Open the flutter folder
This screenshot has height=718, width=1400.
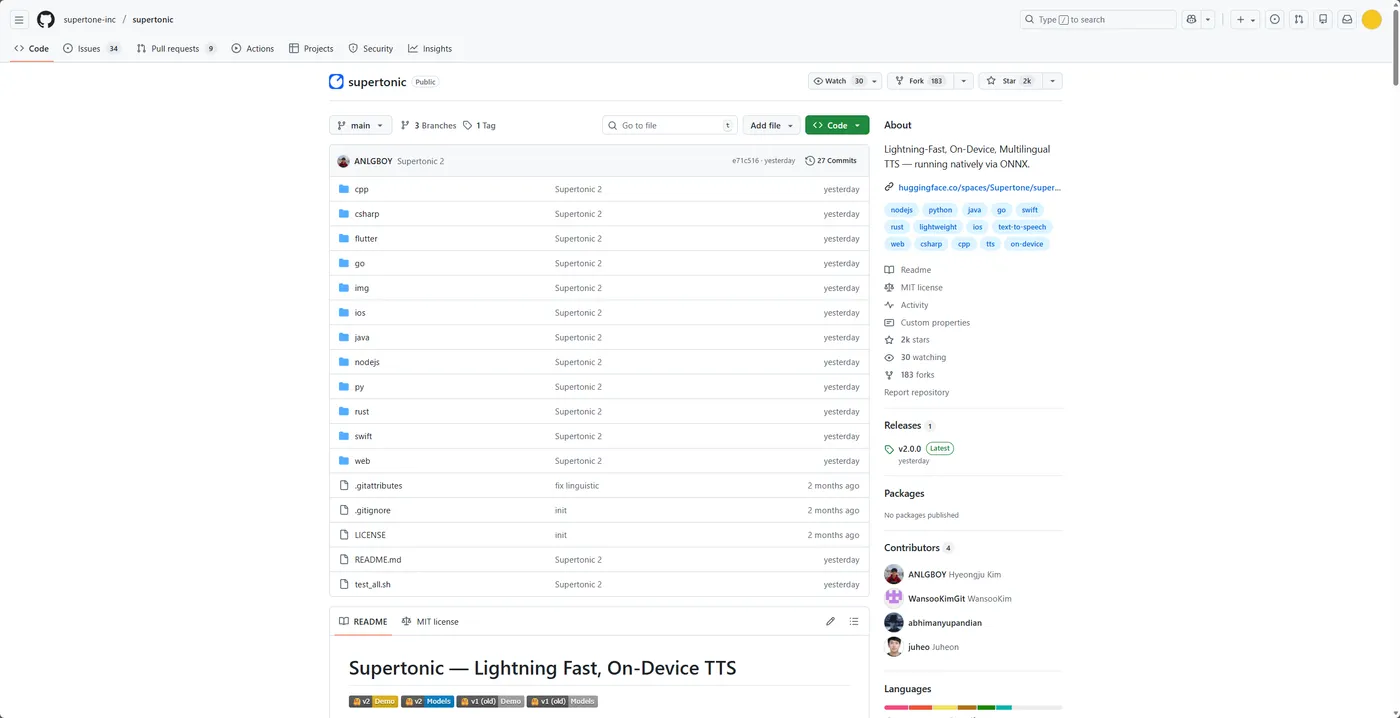point(366,239)
